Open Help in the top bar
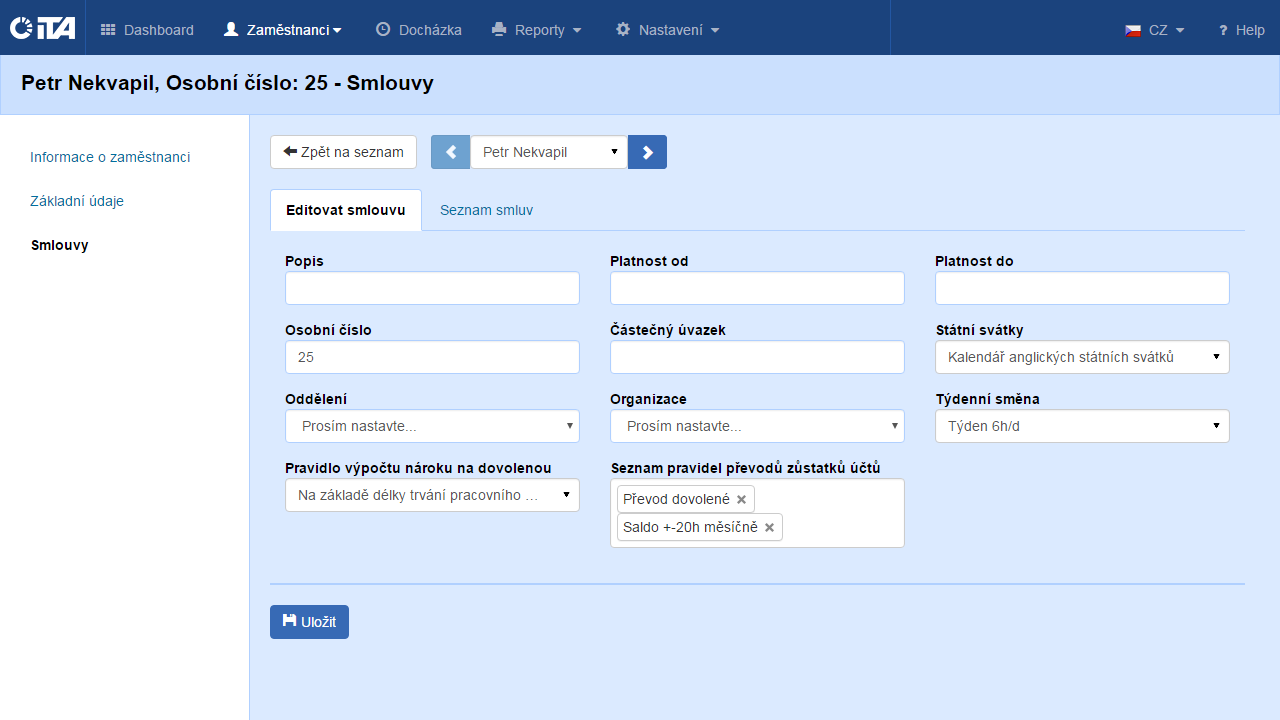Viewport: 1280px width, 720px height. [x=1240, y=30]
